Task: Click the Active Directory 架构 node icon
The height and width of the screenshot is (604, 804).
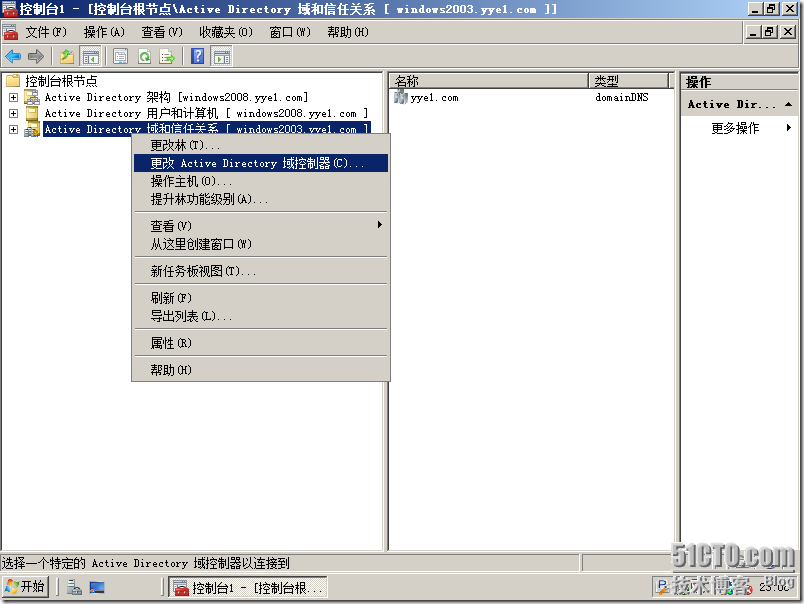Action: pyautogui.click(x=32, y=97)
